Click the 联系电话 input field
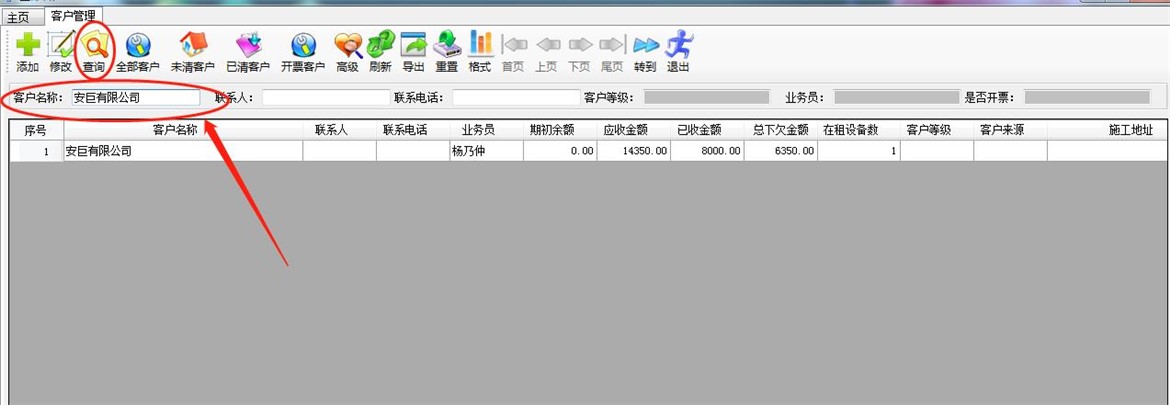 tap(516, 98)
